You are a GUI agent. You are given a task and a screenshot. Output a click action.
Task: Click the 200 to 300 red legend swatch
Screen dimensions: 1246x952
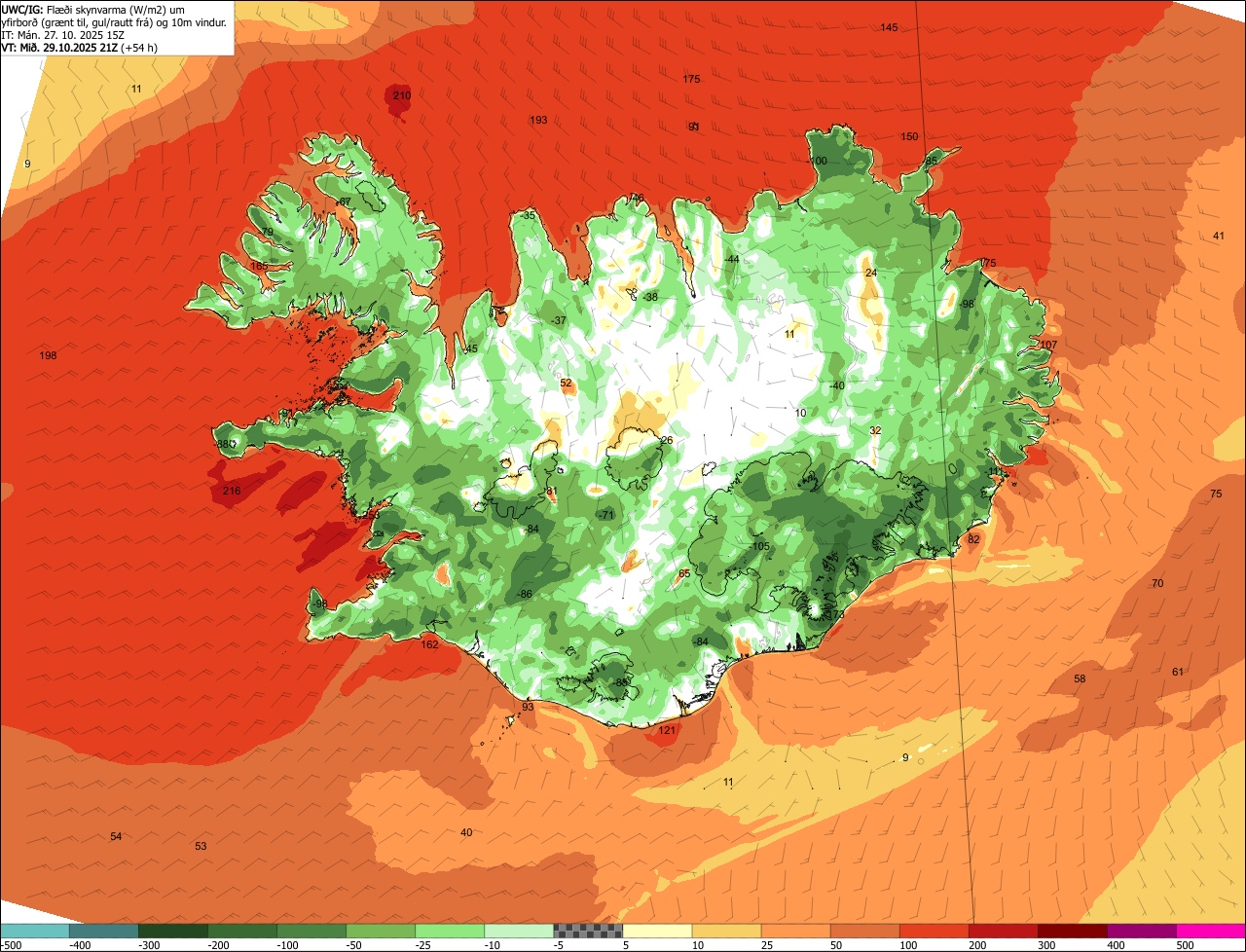point(1003,931)
